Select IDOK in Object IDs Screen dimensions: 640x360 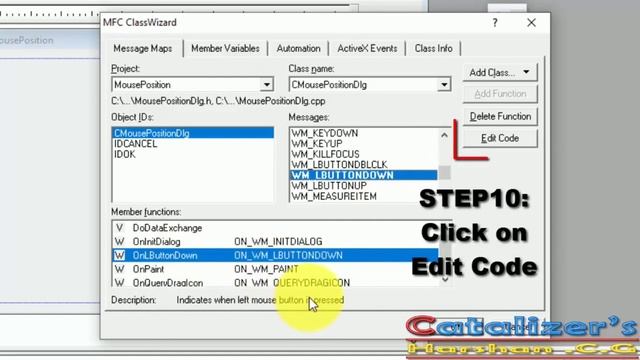pos(193,154)
